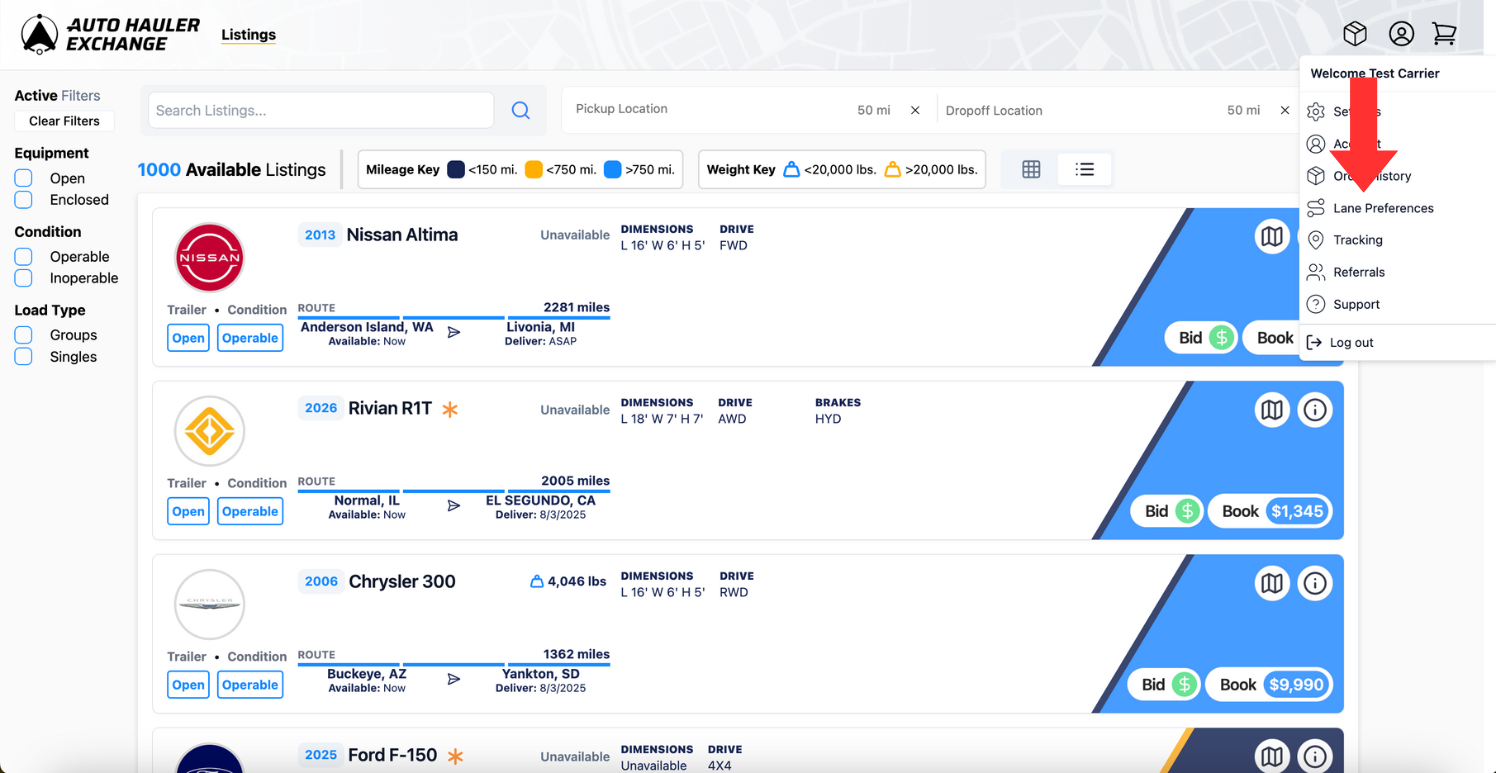Open map for the Nissan Altima listing
1496x773 pixels.
(x=1272, y=237)
